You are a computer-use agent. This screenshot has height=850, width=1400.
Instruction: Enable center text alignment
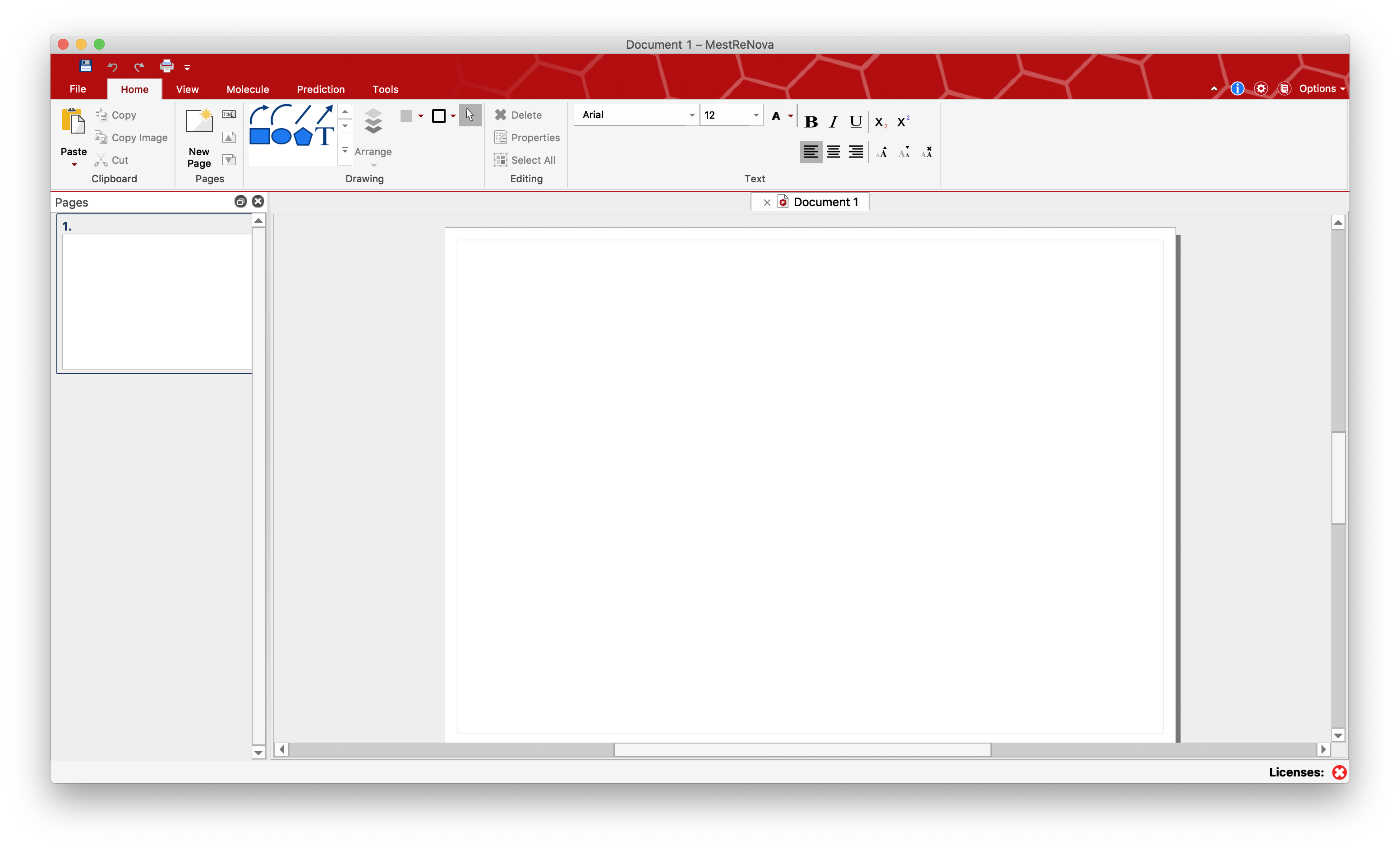[833, 152]
